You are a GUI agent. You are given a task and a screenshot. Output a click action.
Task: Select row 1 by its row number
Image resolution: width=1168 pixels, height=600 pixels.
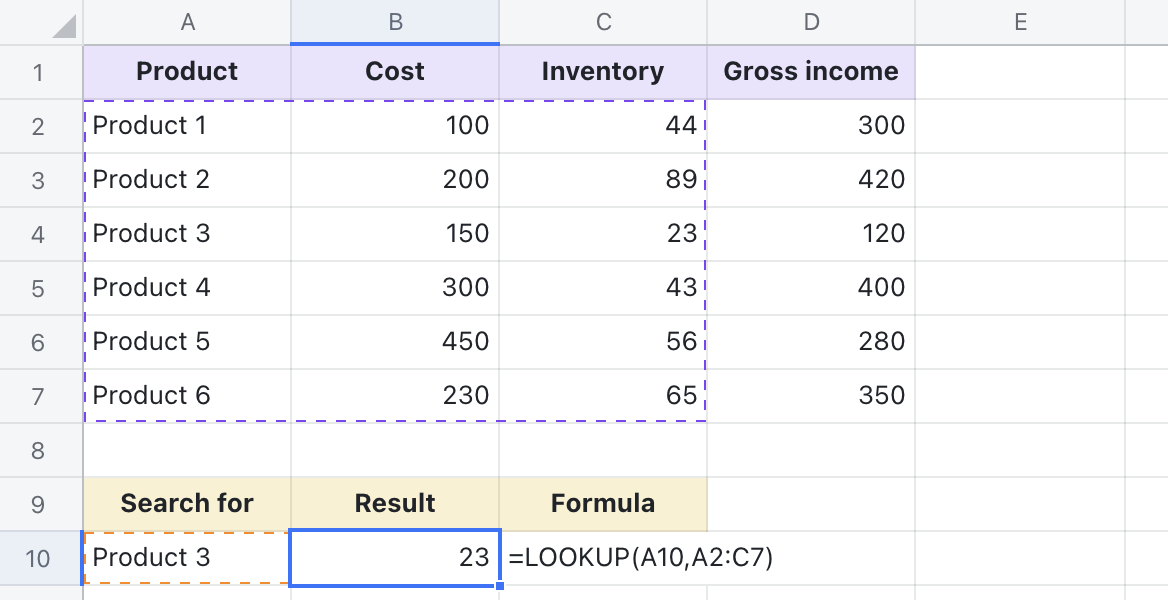39,71
